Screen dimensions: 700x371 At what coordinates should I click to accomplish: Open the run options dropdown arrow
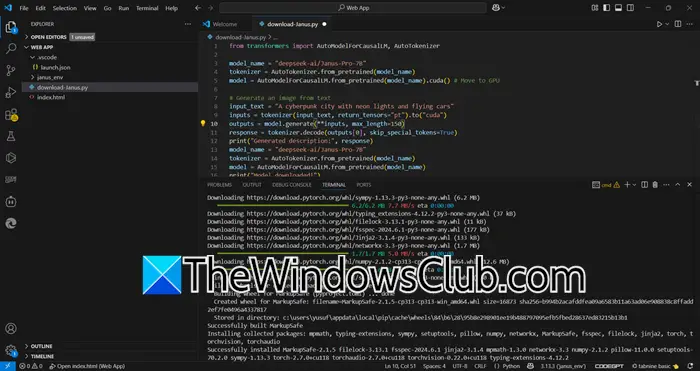tap(667, 24)
